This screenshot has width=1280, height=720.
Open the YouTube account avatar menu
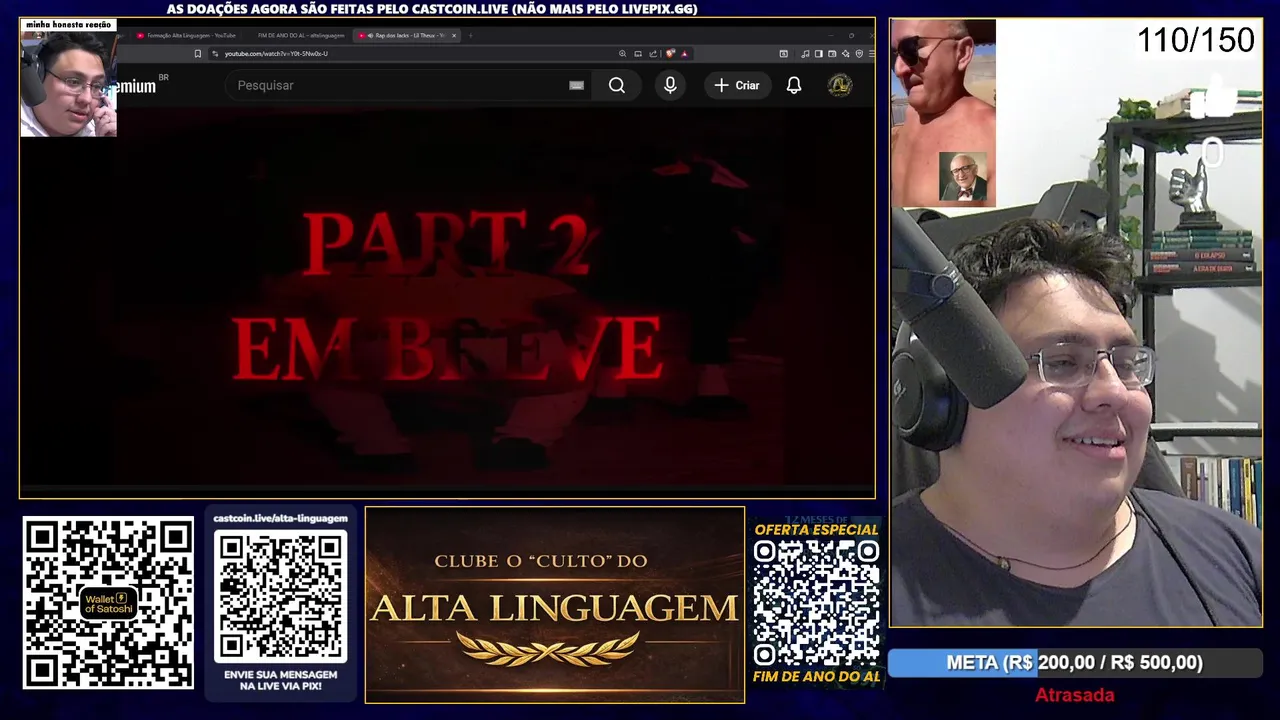pyautogui.click(x=840, y=85)
